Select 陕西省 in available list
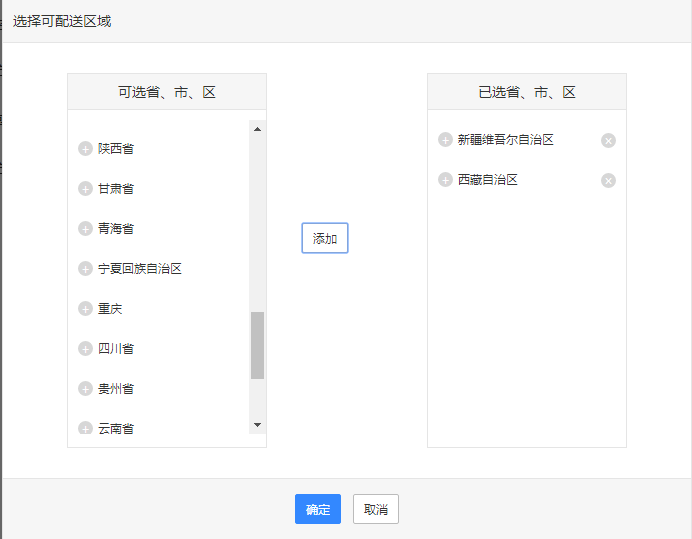The image size is (692, 539). (116, 149)
